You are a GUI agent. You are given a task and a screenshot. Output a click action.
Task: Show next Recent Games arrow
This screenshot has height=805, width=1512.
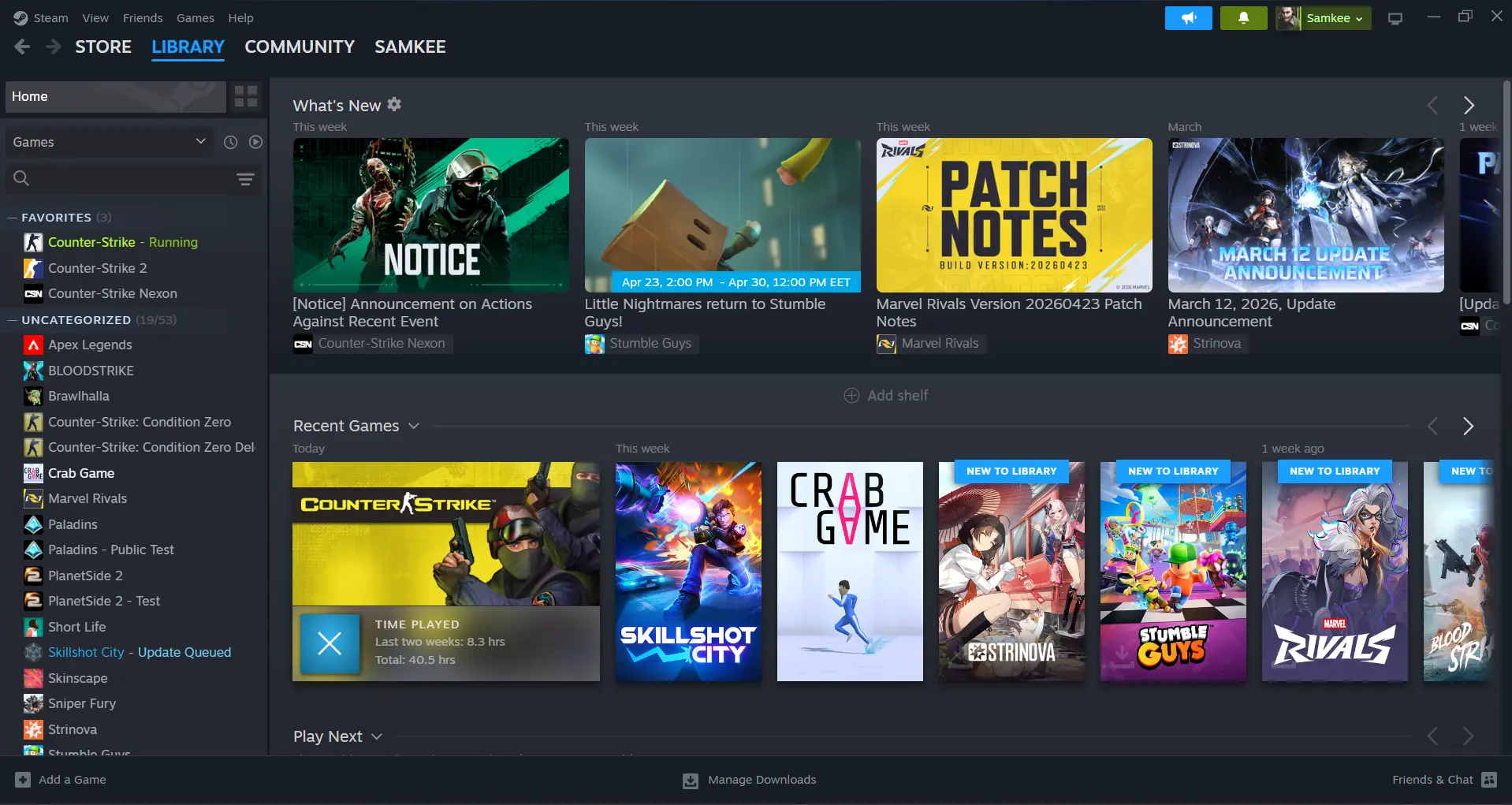tap(1468, 427)
